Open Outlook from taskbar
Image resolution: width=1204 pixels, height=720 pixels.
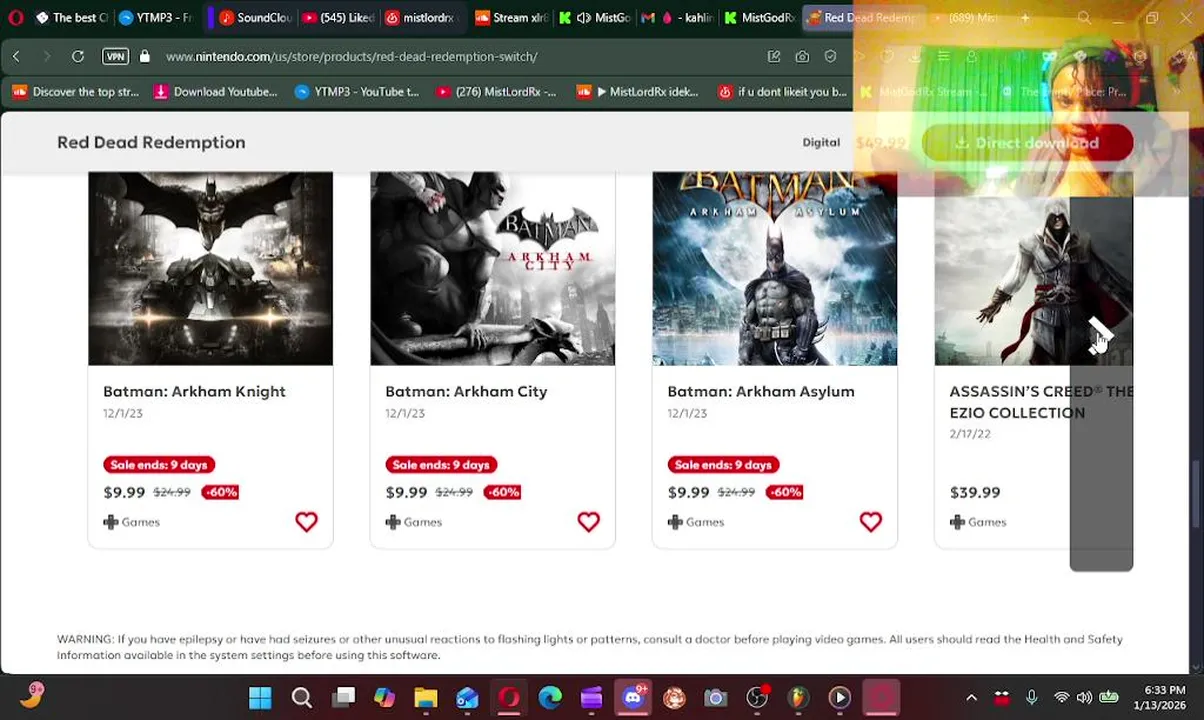(x=467, y=698)
